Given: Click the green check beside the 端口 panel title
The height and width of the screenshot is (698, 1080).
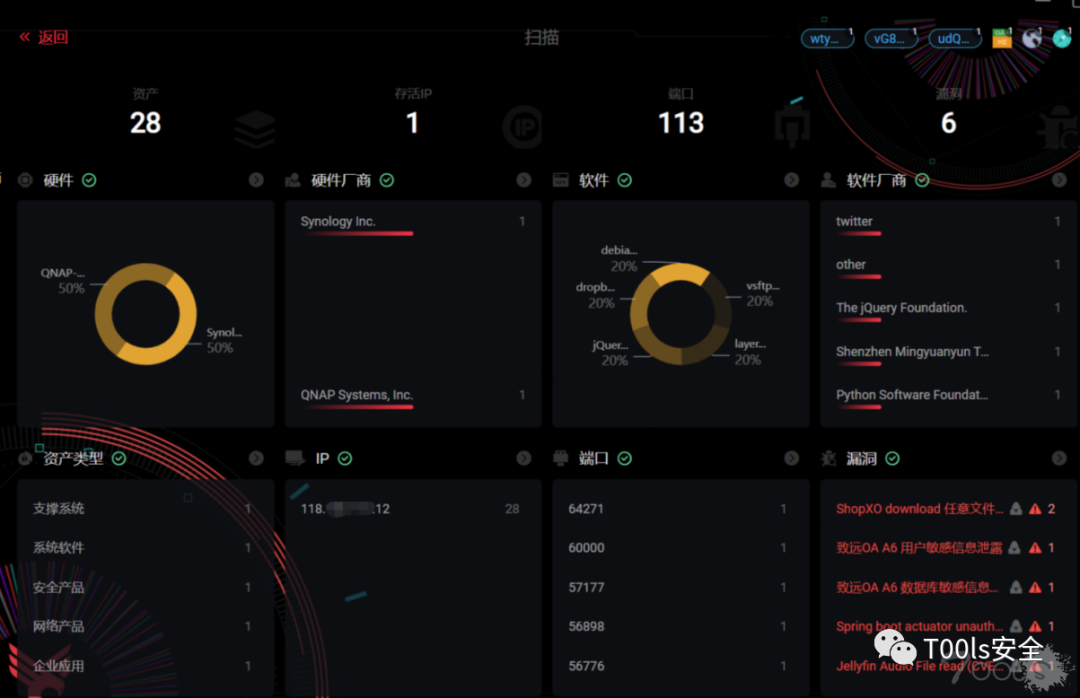Looking at the screenshot, I should pos(625,459).
